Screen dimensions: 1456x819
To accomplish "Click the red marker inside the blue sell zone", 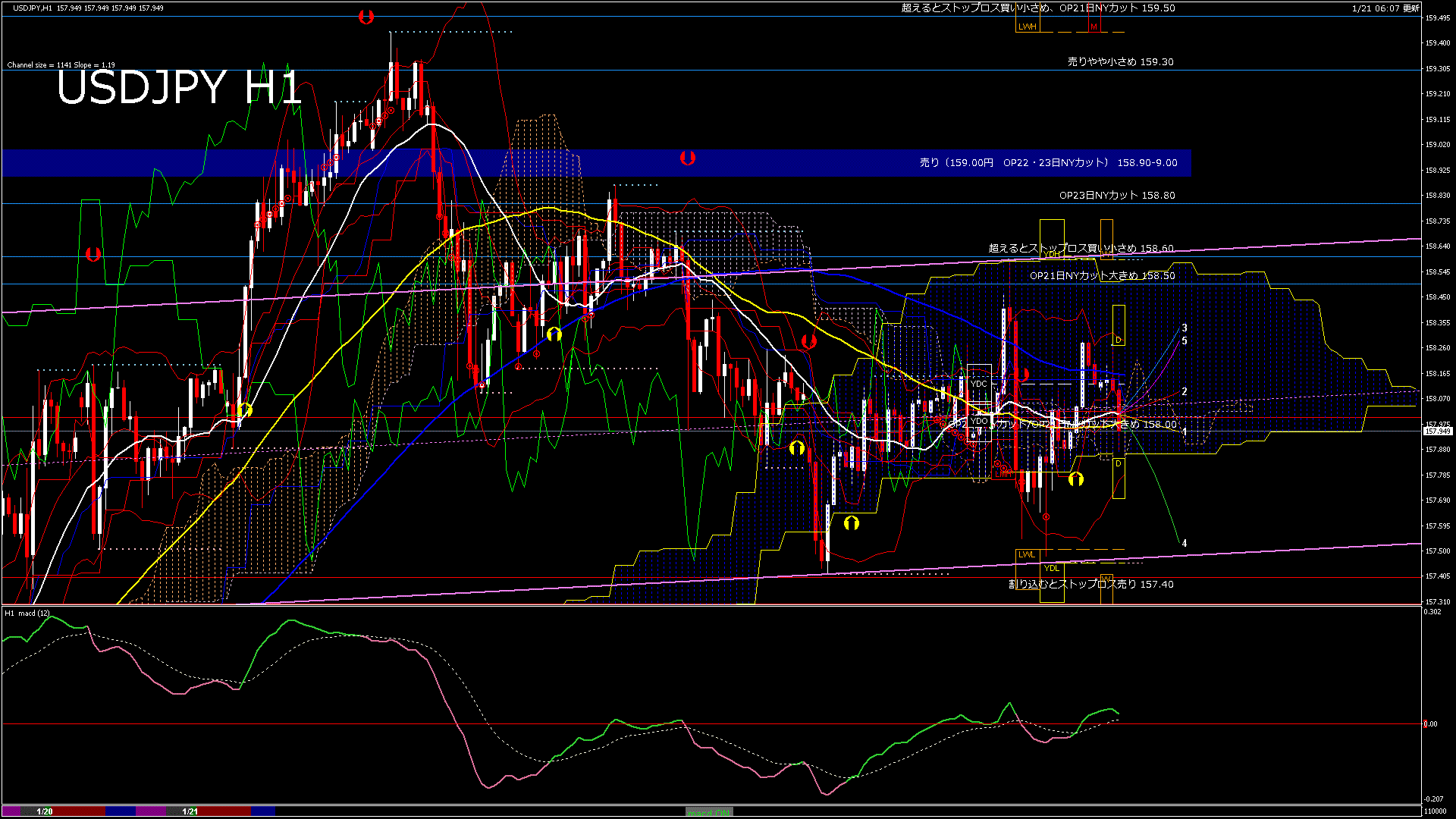I will tap(688, 158).
